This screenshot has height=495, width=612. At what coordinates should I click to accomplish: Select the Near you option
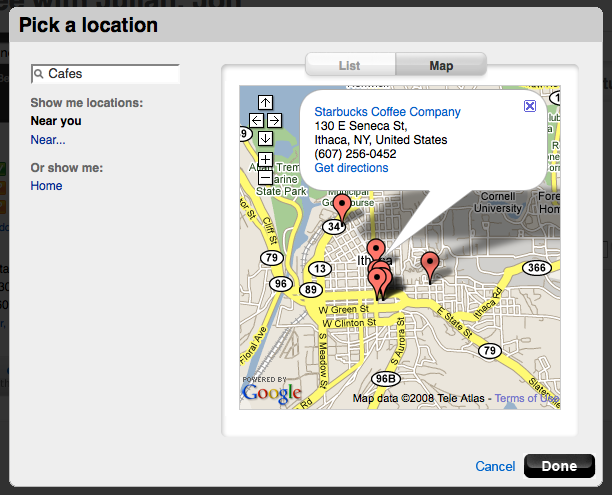56,121
